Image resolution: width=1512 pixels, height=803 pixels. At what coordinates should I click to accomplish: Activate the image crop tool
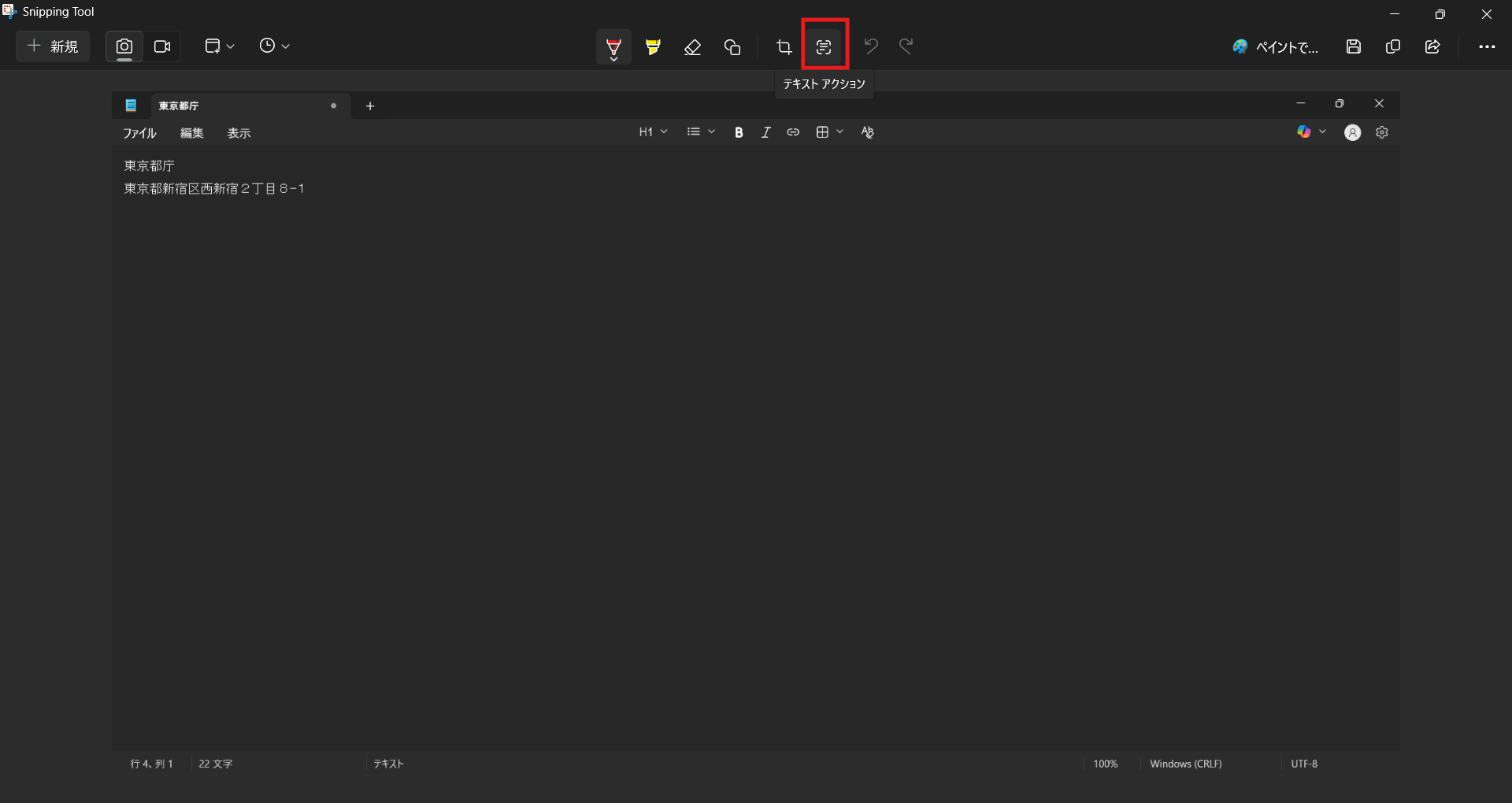784,47
